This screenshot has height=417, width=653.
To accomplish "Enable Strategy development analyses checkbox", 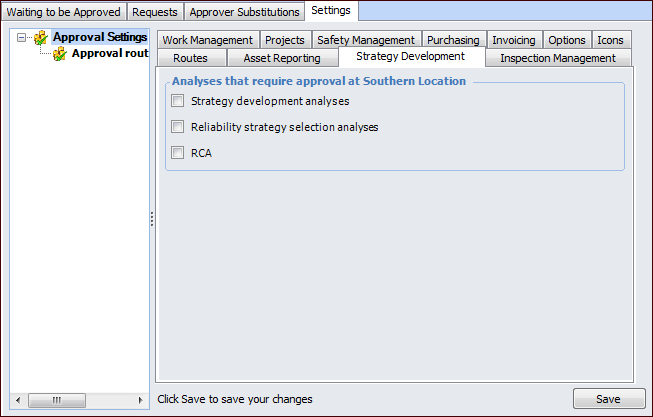I will tap(178, 101).
